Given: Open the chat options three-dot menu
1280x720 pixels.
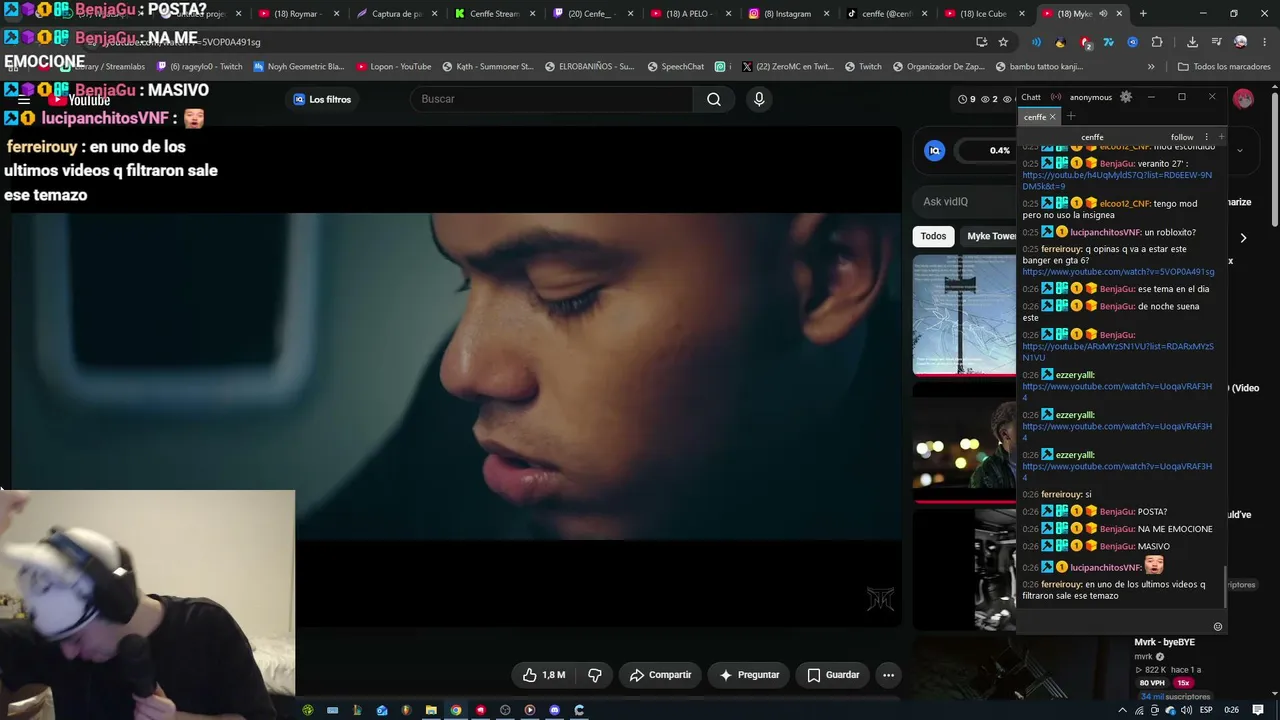Looking at the screenshot, I should (1206, 137).
